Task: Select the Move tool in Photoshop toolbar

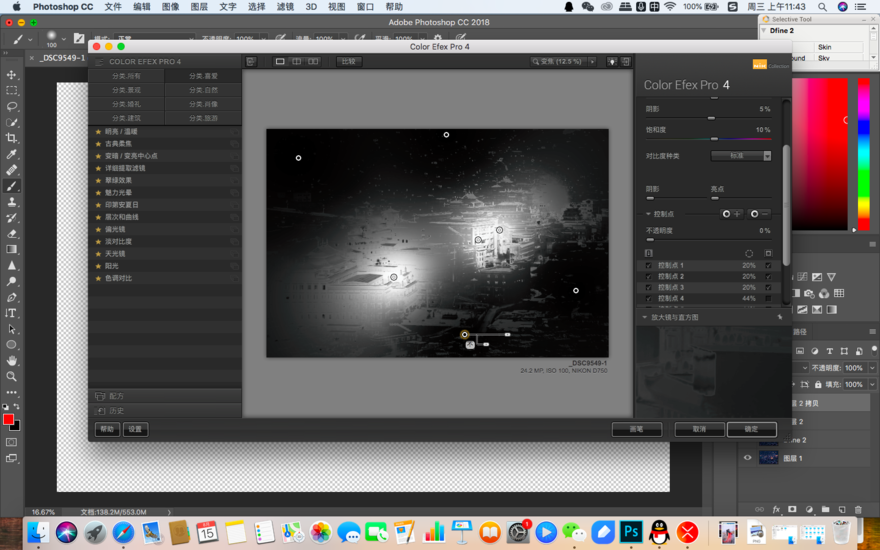Action: tap(11, 75)
